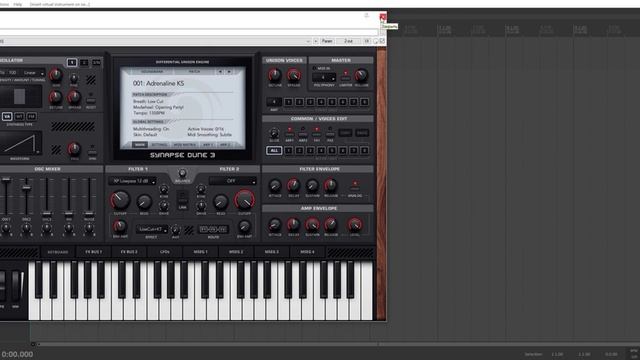Open the MSEG 1 tab
Screen dimensions: 640x360
(x=200, y=252)
